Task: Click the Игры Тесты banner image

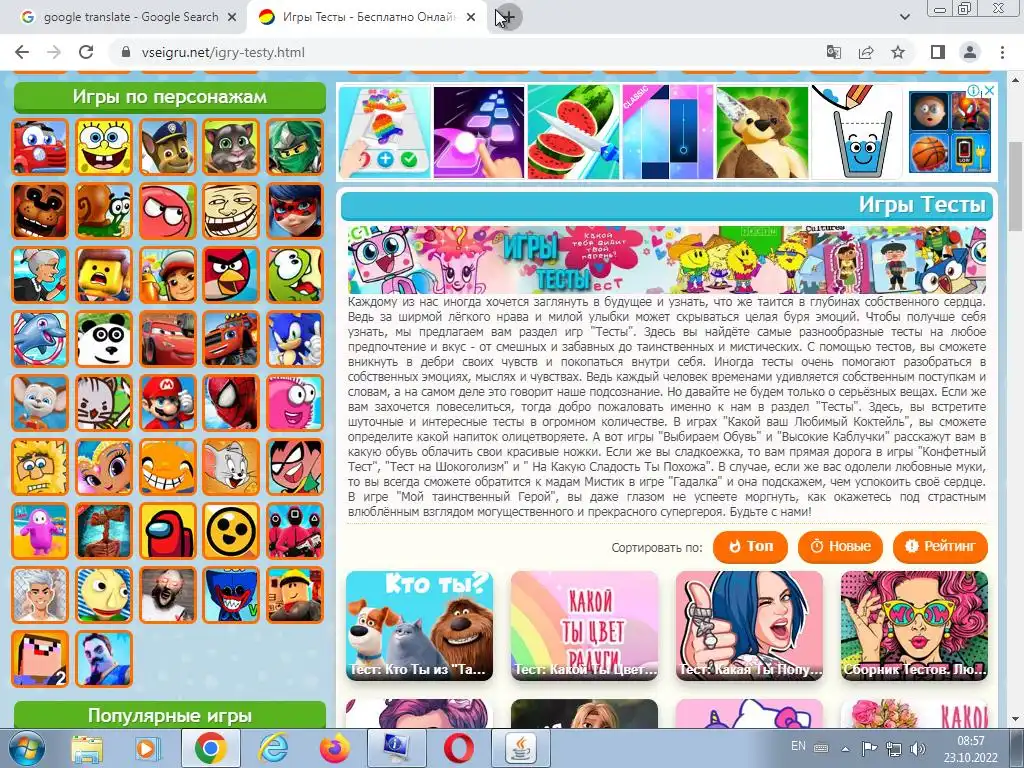Action: (x=667, y=259)
